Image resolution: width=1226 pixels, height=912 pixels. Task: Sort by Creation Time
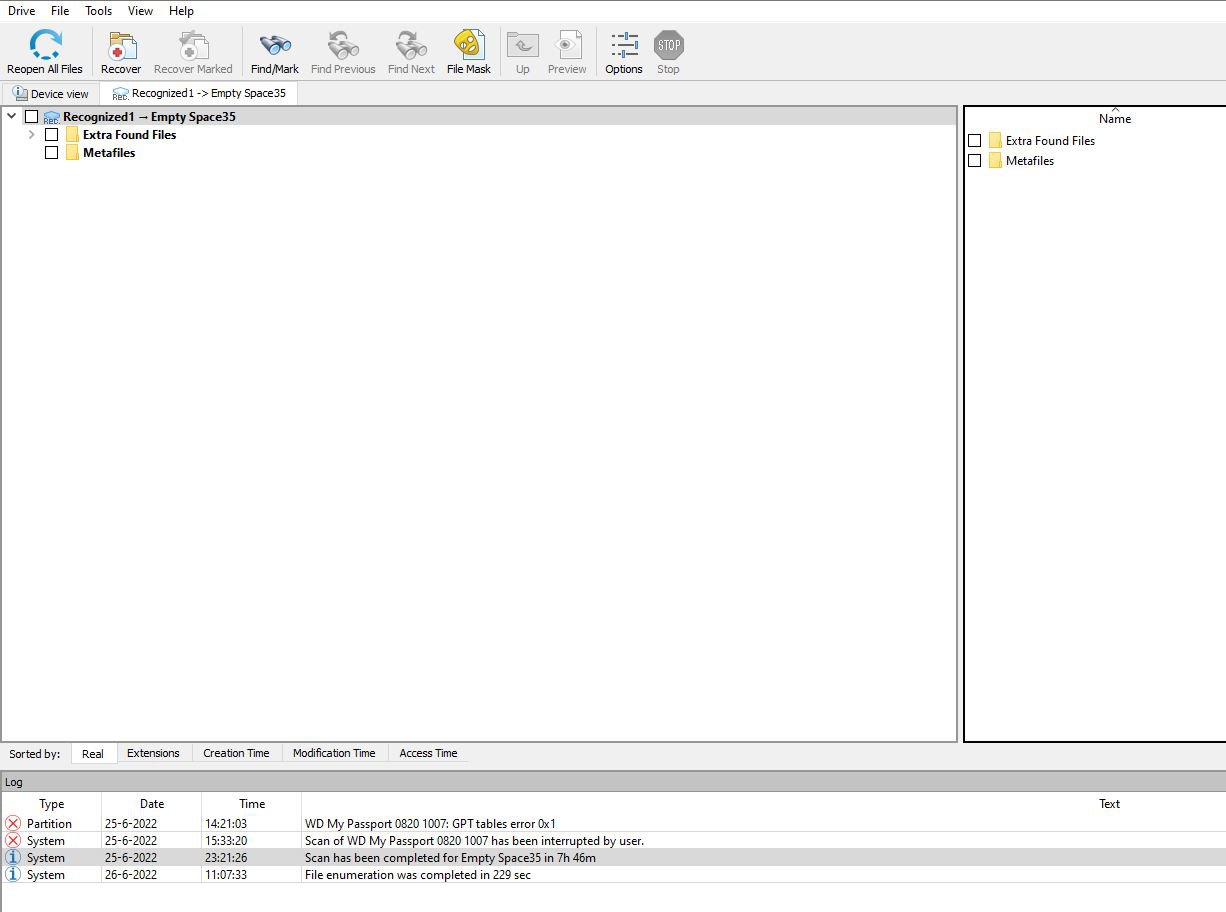236,753
